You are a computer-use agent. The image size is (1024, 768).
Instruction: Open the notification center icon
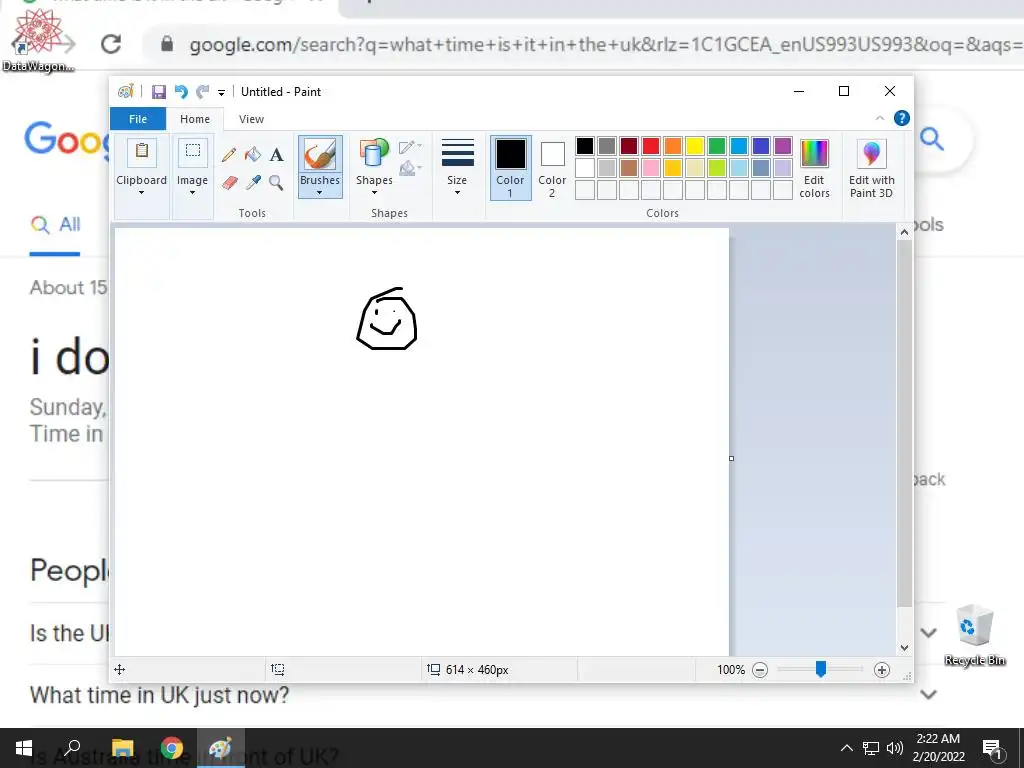(992, 748)
